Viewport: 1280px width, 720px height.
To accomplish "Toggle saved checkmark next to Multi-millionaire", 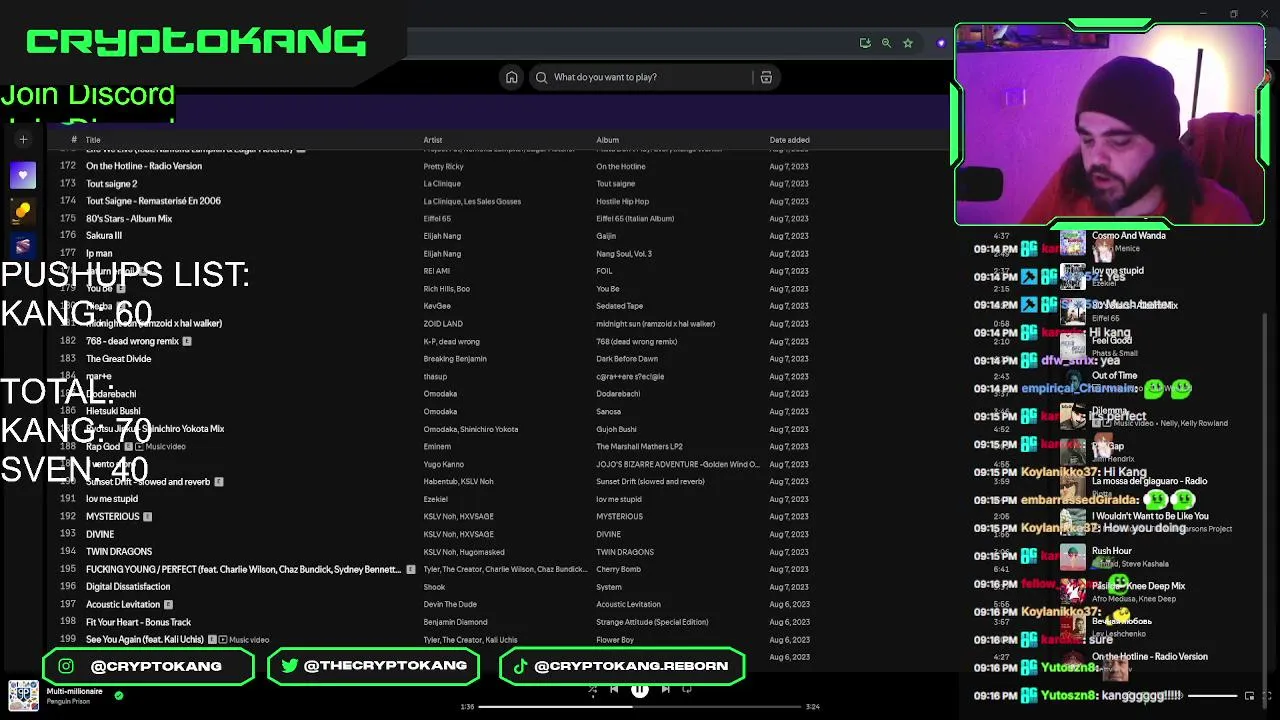I will (119, 696).
